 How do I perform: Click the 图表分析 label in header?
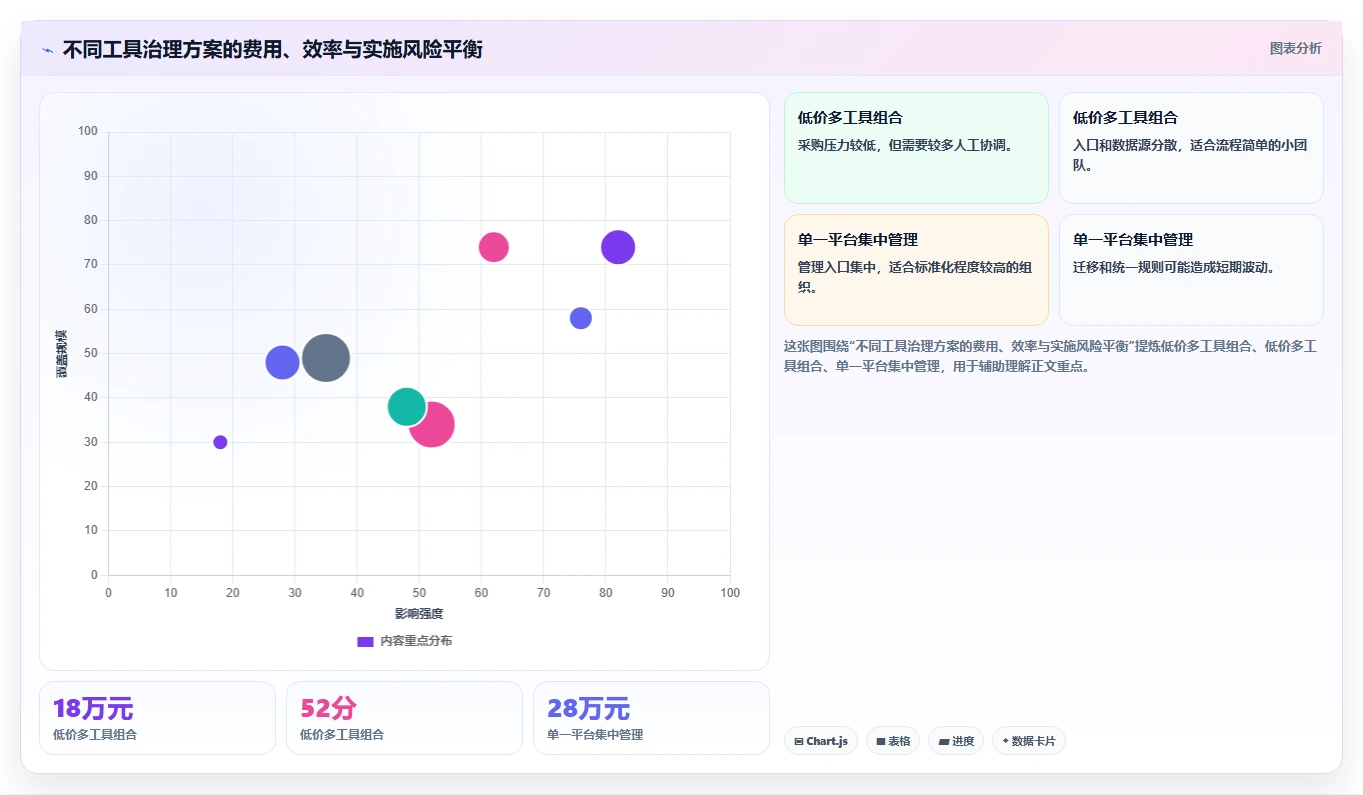click(x=1295, y=48)
